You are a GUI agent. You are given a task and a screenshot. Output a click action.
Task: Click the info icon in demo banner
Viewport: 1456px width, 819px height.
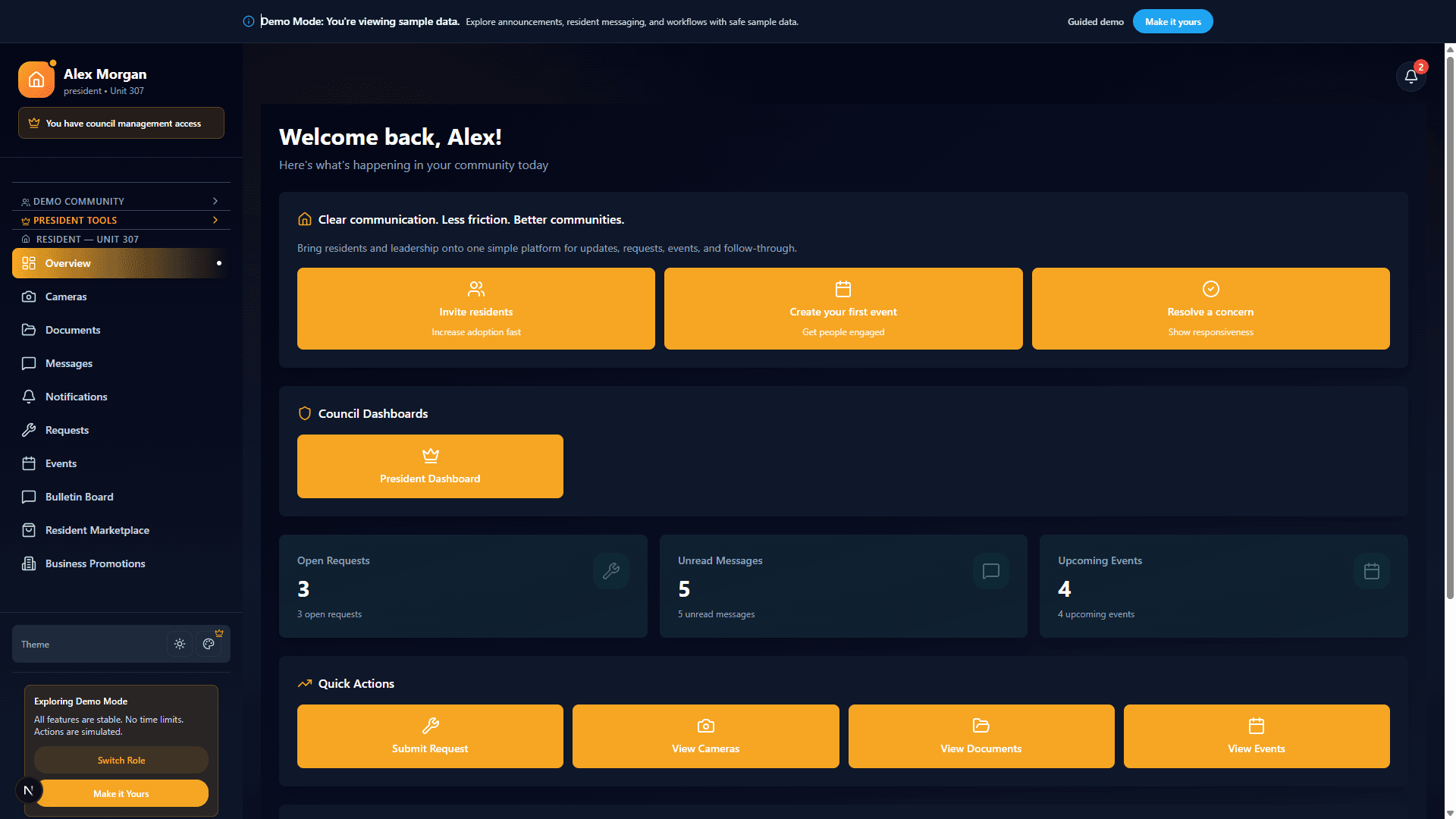click(x=249, y=21)
